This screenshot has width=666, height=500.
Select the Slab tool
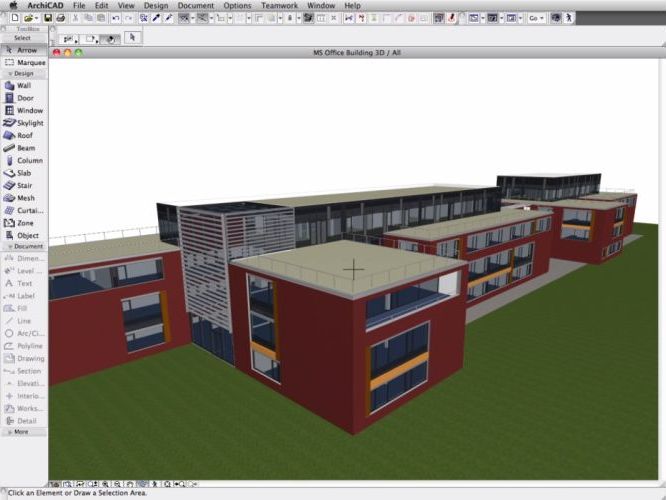24,173
